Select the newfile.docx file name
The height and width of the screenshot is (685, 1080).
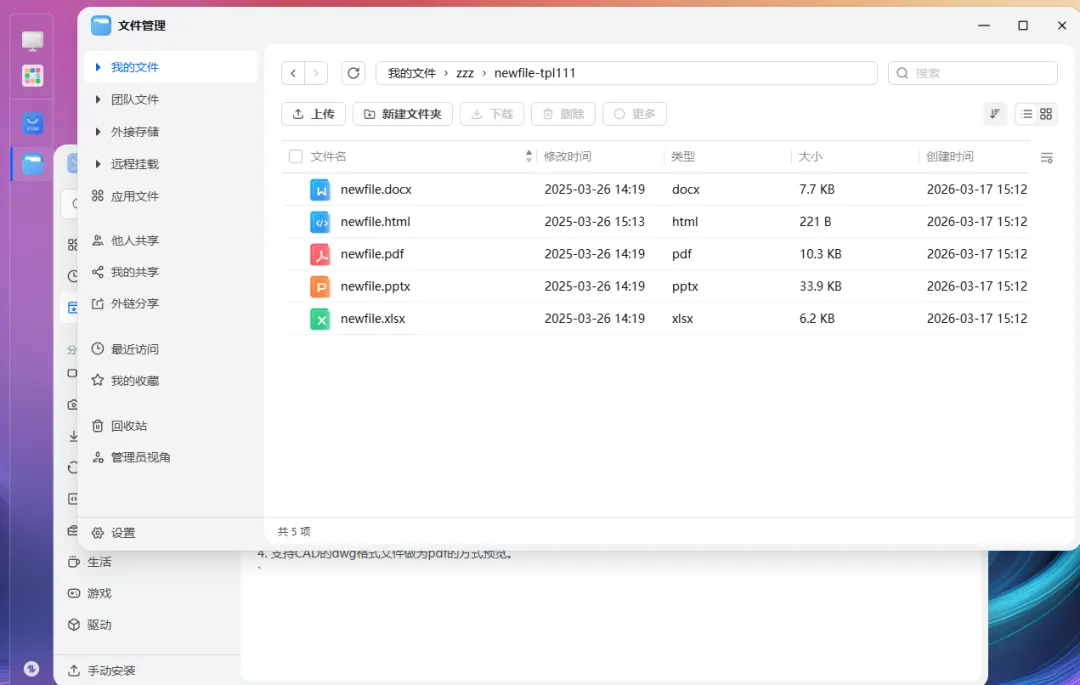376,189
